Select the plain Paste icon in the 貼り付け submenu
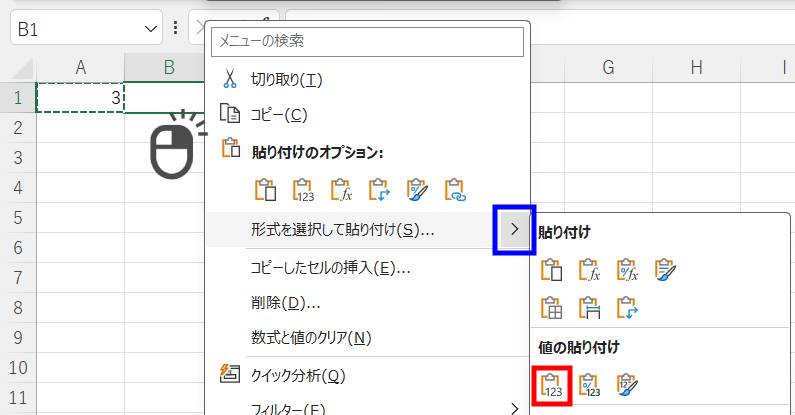The width and height of the screenshot is (795, 415). pyautogui.click(x=551, y=270)
